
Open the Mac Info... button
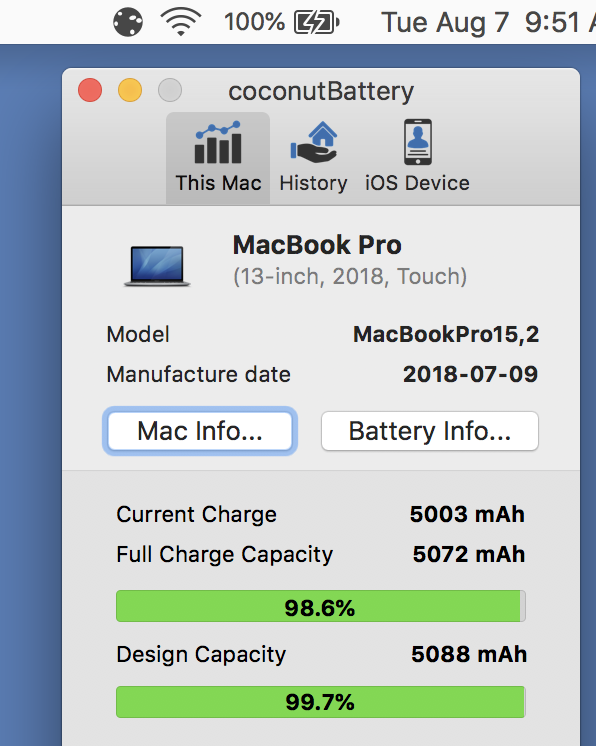coord(200,431)
